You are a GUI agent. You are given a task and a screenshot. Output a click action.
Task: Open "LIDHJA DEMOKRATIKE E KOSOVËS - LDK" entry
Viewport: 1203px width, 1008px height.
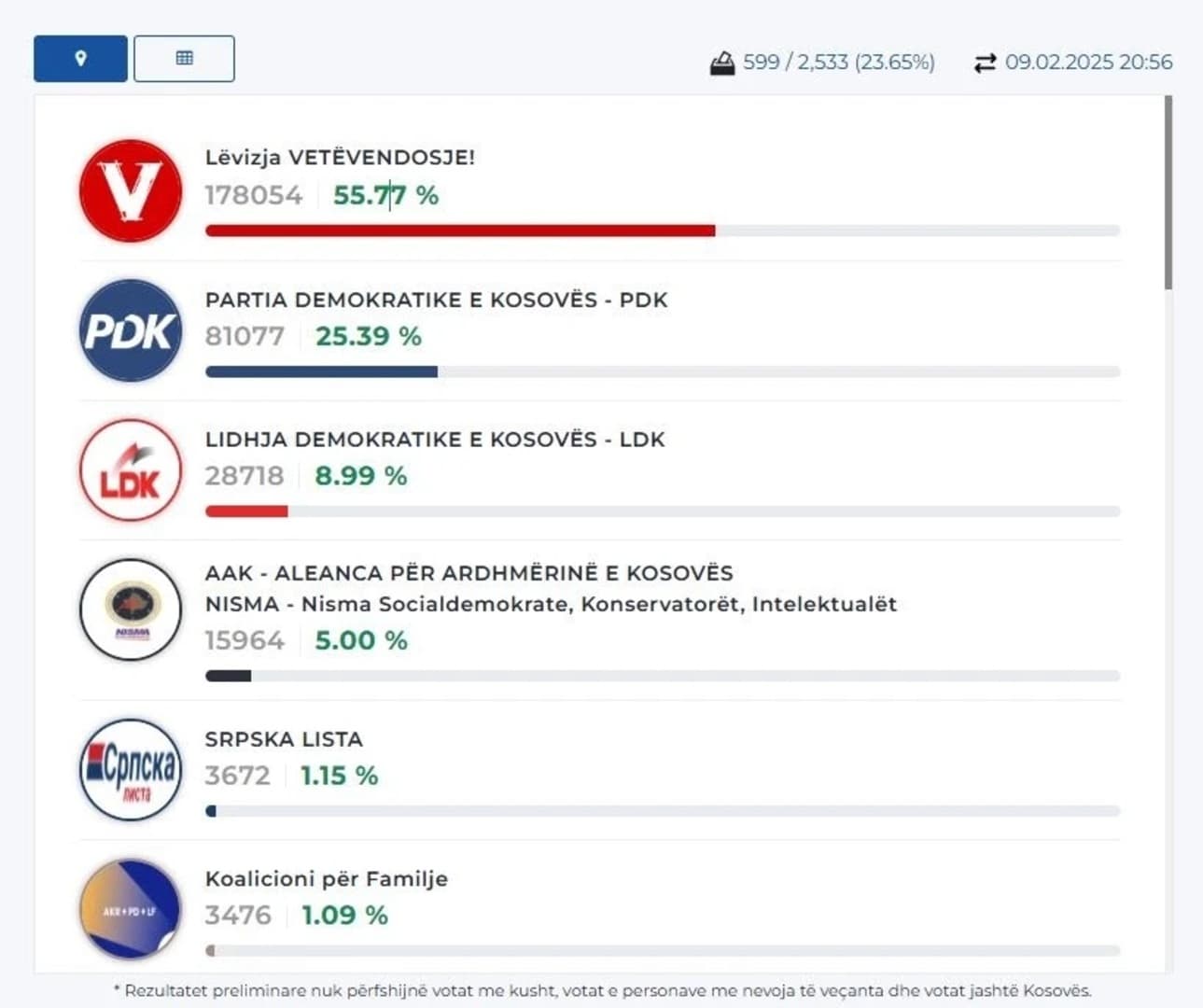click(434, 439)
